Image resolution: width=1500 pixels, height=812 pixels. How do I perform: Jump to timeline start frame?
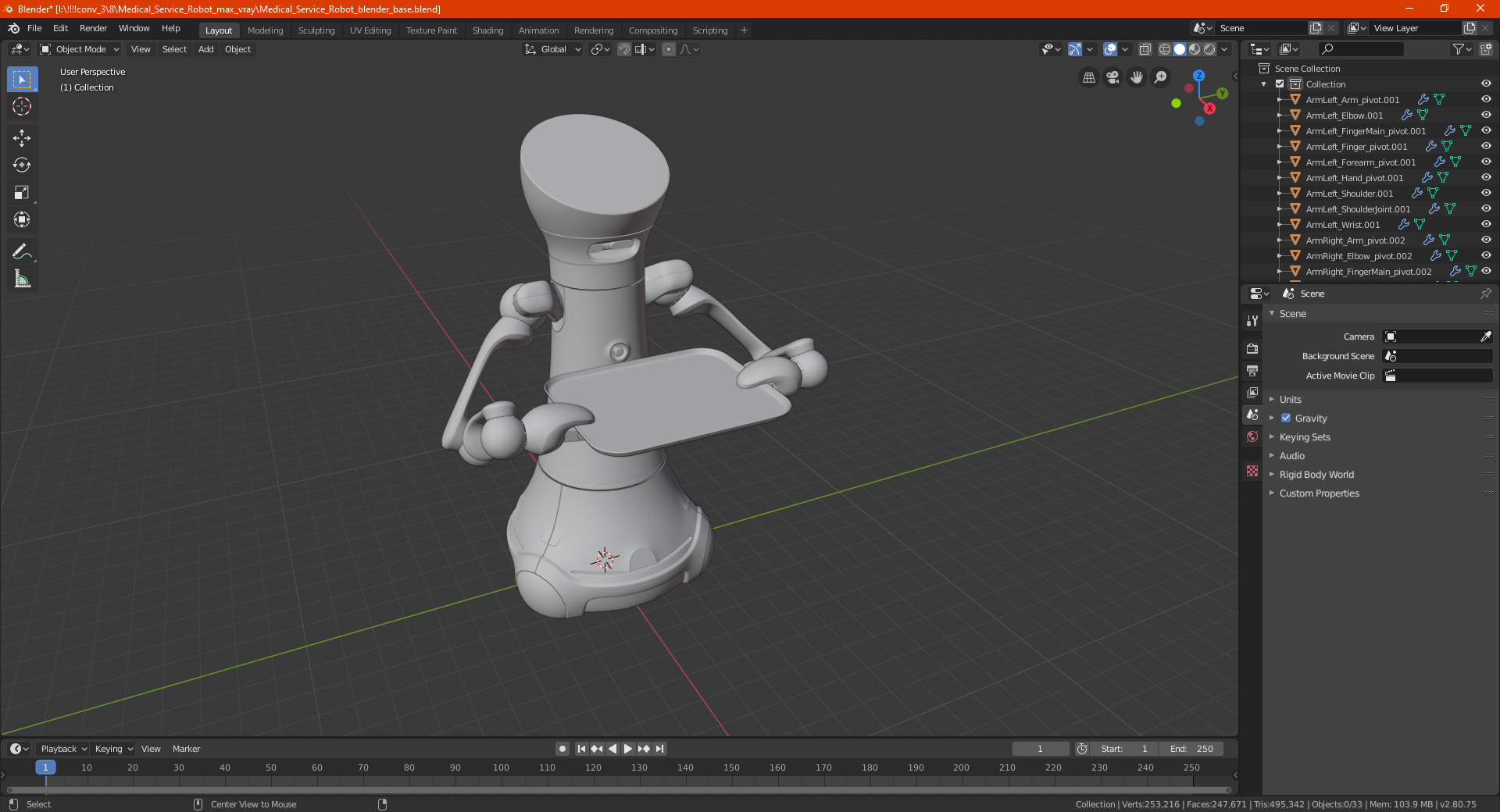(x=581, y=749)
